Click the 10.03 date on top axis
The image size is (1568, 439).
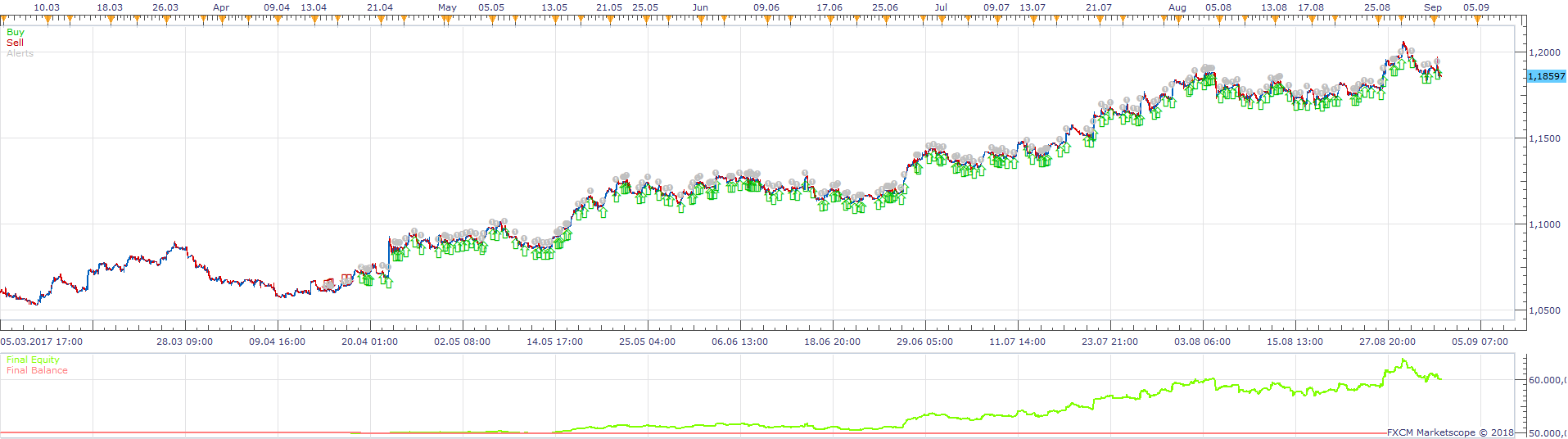point(47,7)
